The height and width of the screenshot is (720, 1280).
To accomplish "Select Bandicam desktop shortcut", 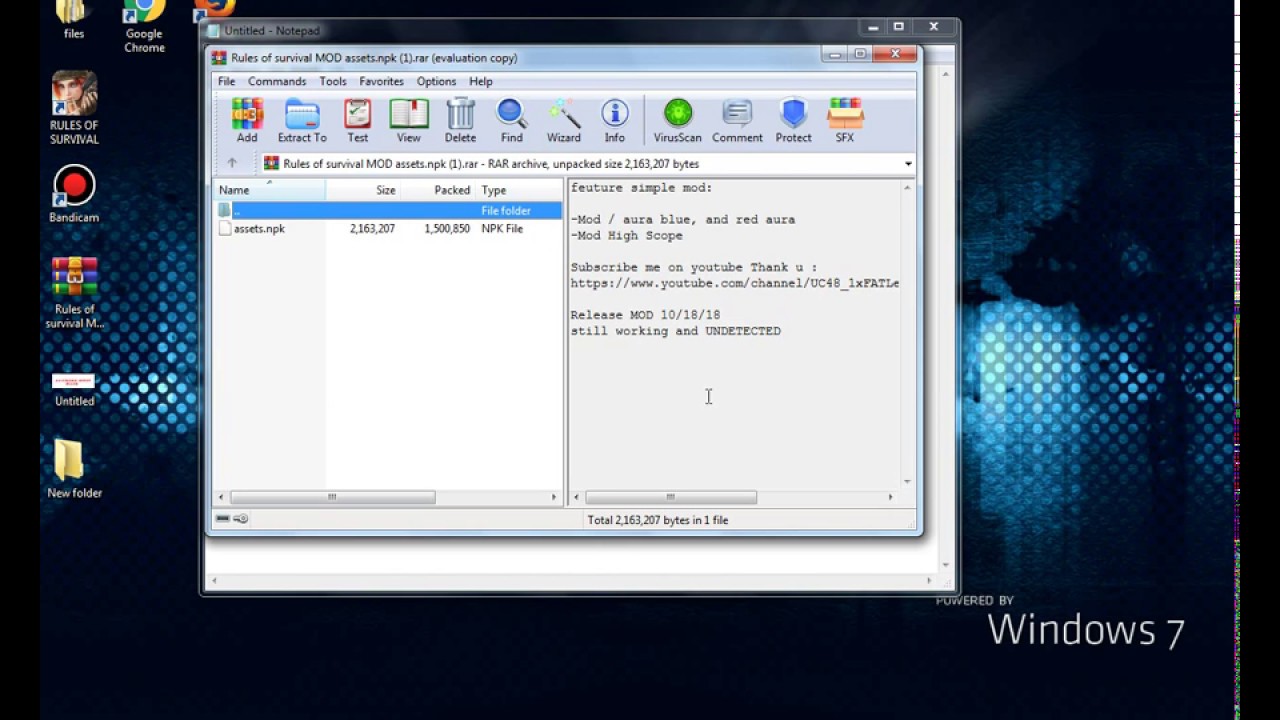I will click(x=74, y=194).
